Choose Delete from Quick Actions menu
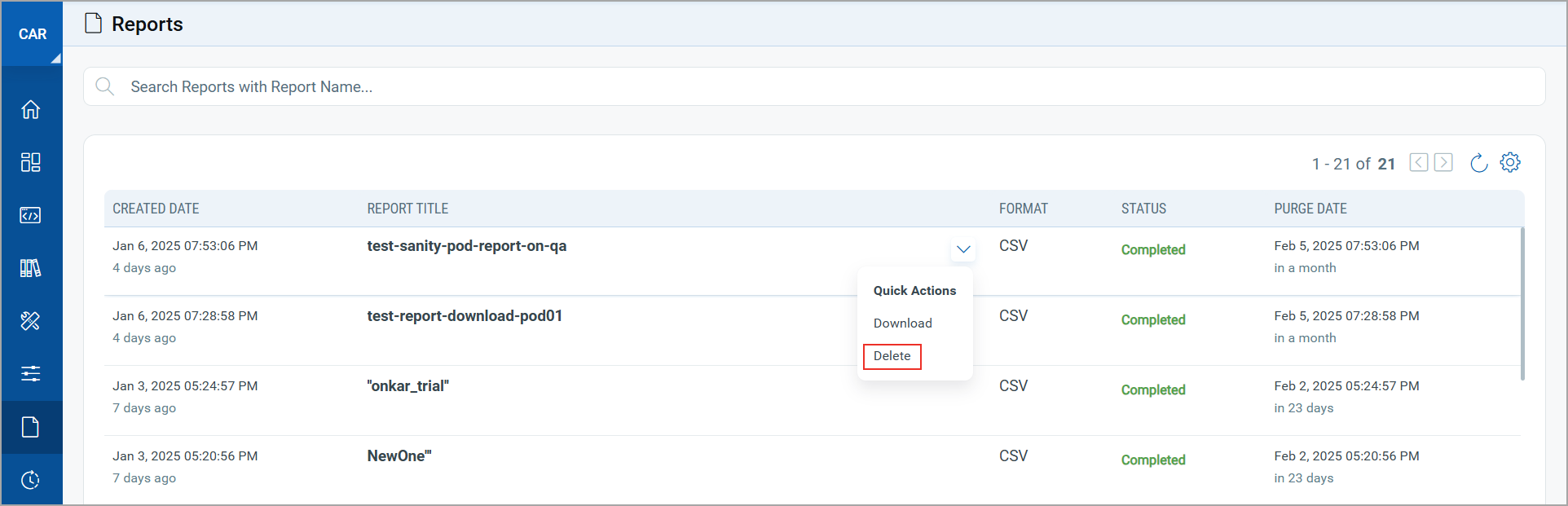 [x=892, y=356]
